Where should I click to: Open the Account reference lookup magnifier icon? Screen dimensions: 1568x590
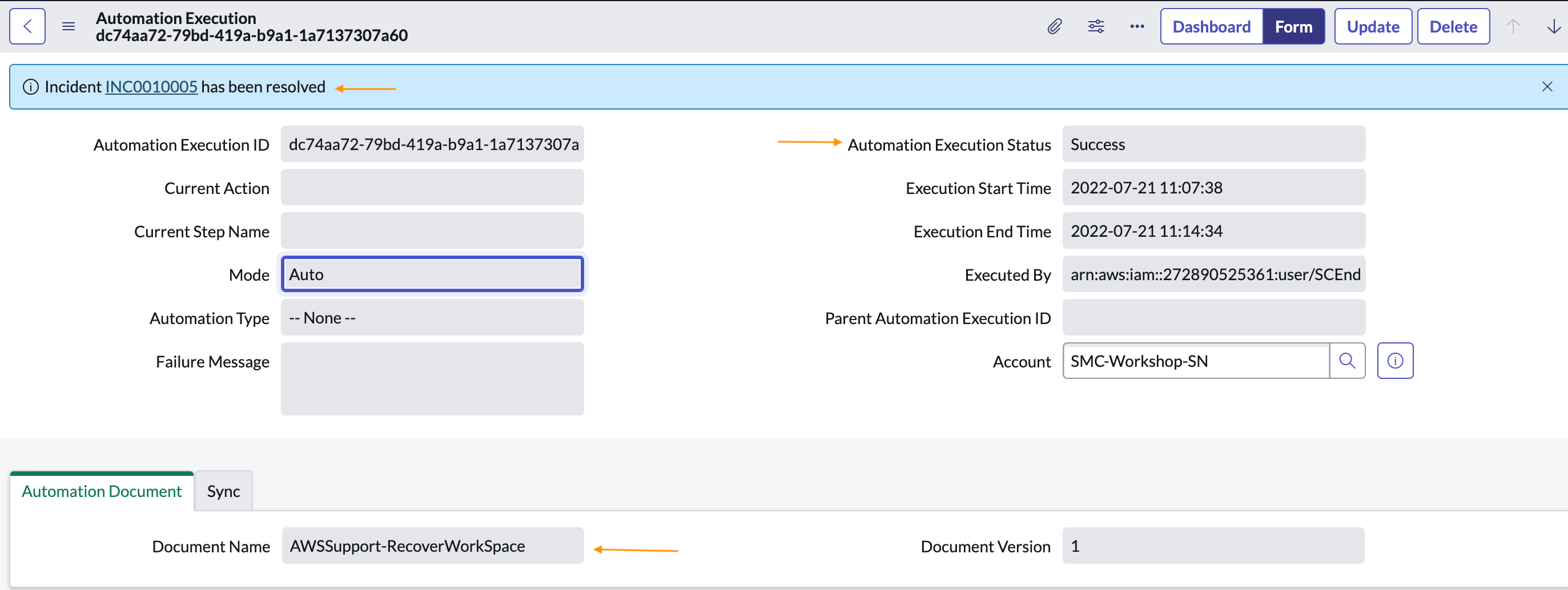(x=1348, y=361)
